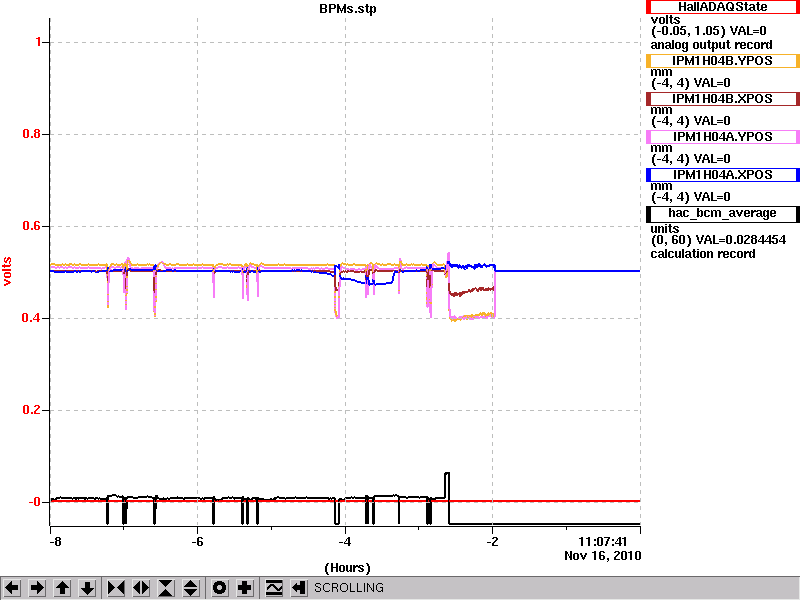Viewport: 800px width, 600px height.
Task: Click the horizontal zoom-out diamond icon
Action: tap(141, 588)
